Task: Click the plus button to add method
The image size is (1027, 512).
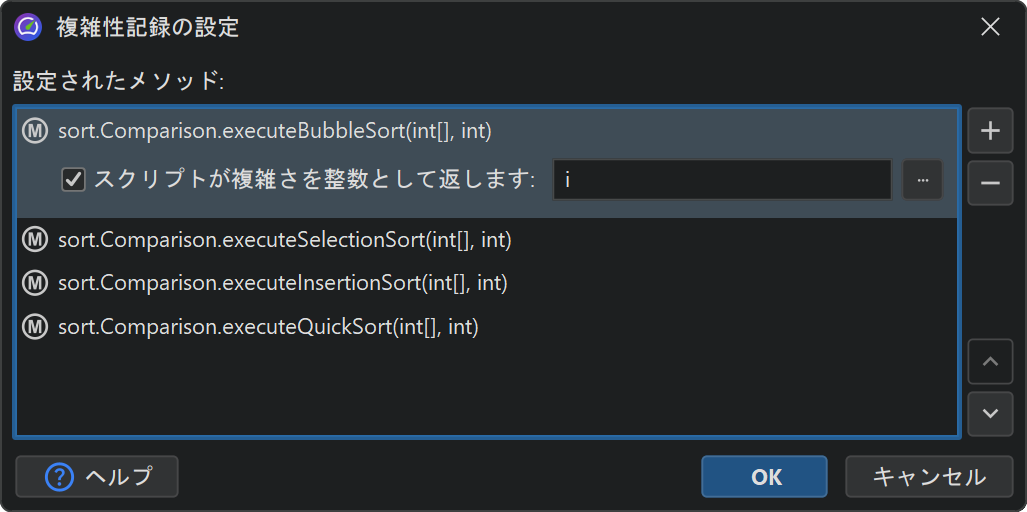Action: [x=990, y=132]
